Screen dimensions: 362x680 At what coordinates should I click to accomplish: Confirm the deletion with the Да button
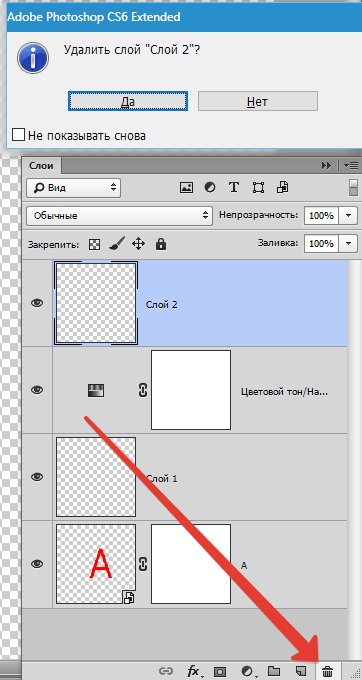click(128, 101)
